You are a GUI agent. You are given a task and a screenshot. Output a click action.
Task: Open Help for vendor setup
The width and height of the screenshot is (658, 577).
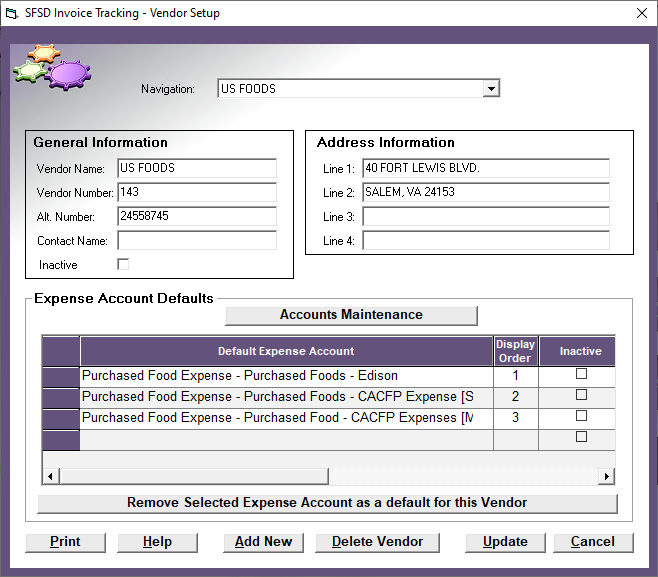157,542
